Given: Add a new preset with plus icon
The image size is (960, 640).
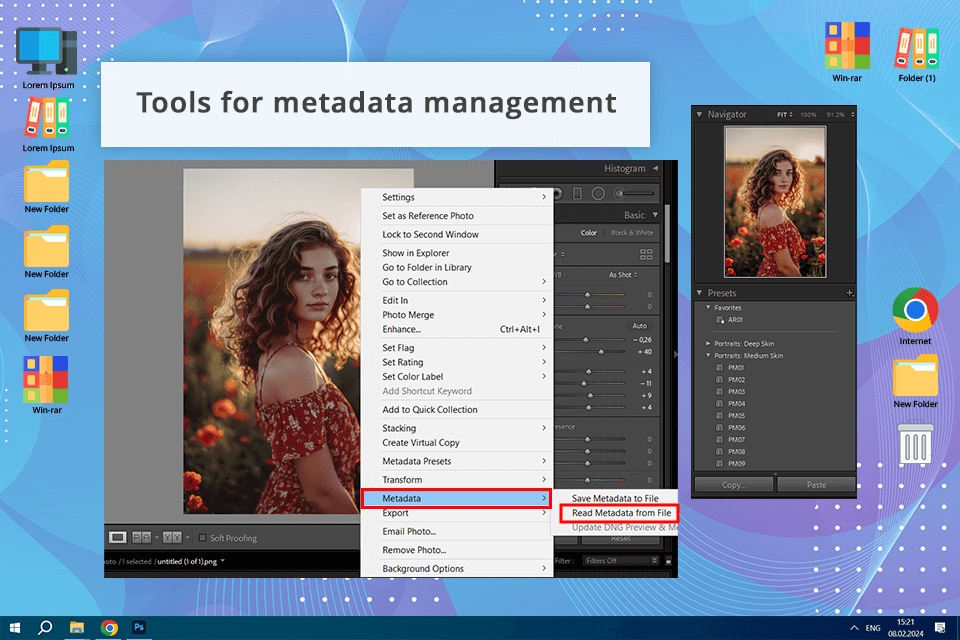Looking at the screenshot, I should pyautogui.click(x=849, y=293).
